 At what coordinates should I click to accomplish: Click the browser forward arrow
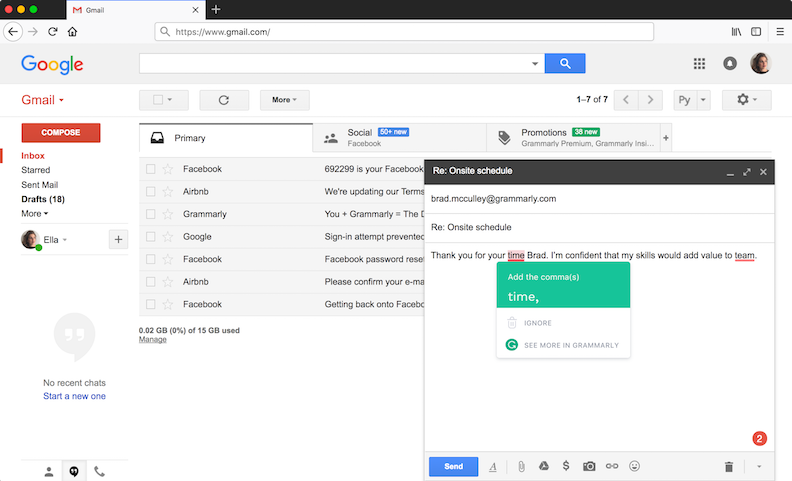point(33,31)
